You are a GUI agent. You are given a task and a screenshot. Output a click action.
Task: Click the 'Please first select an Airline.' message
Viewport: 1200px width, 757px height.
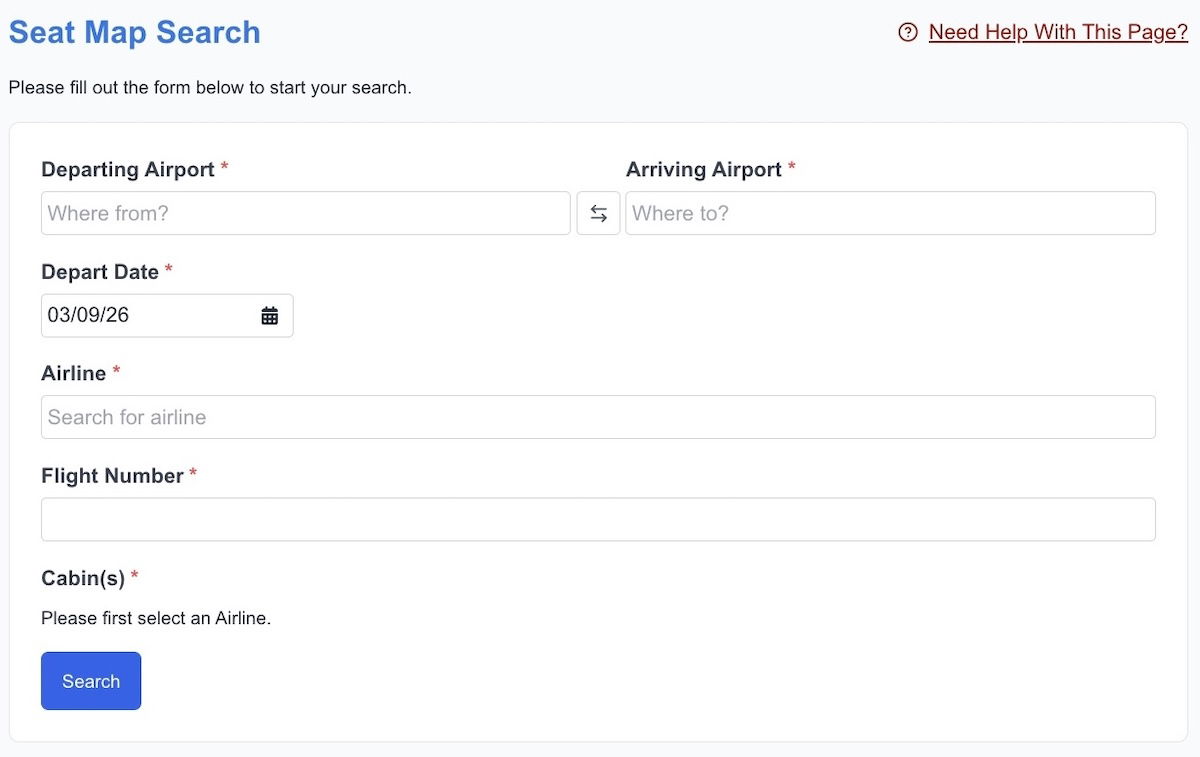click(x=156, y=618)
